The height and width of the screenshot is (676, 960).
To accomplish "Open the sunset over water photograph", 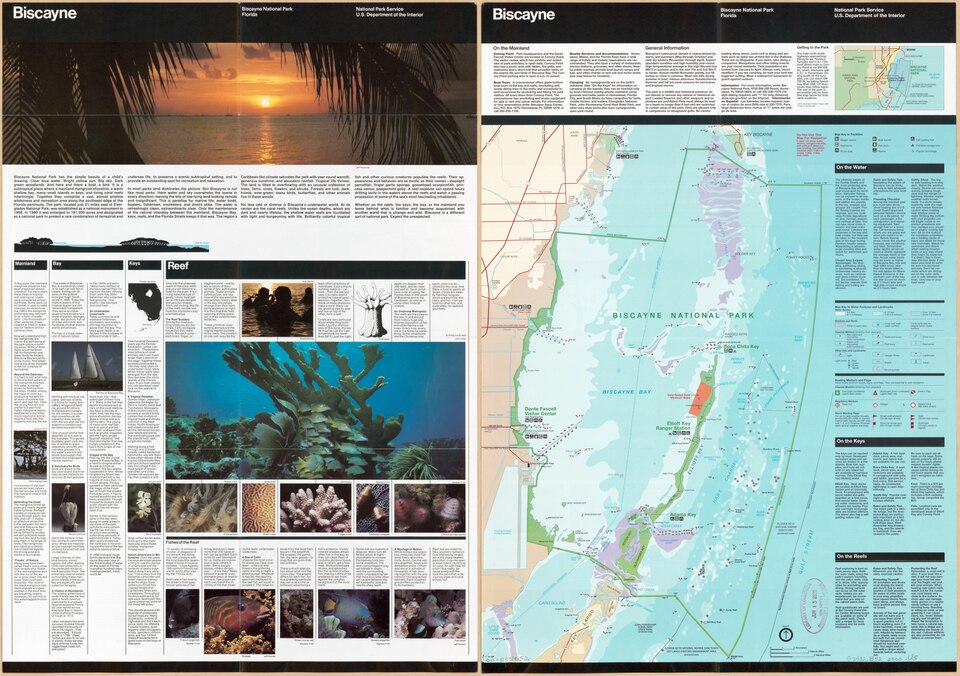I will coord(238,102).
